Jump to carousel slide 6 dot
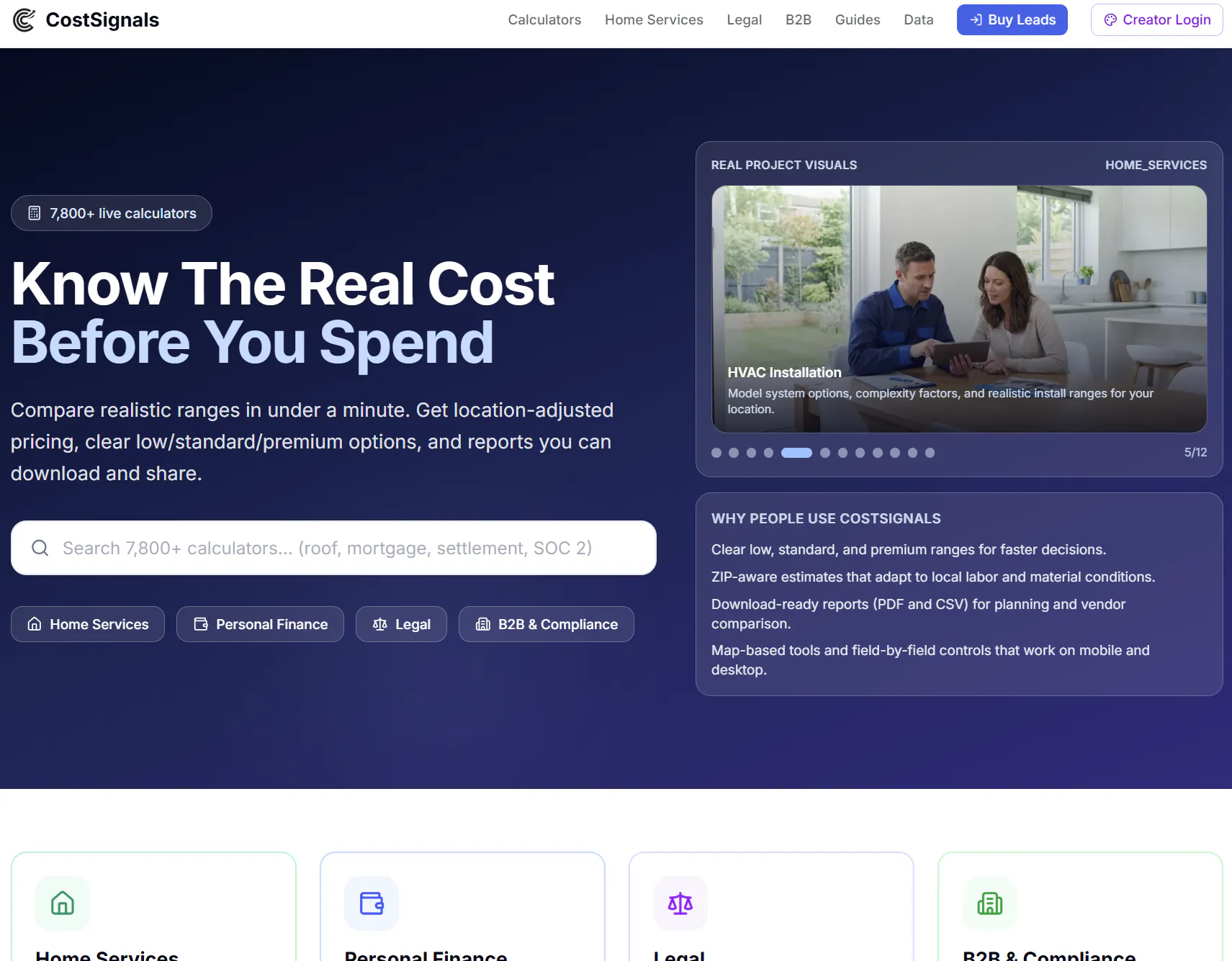Screen dimensions: 1232x961 [825, 453]
